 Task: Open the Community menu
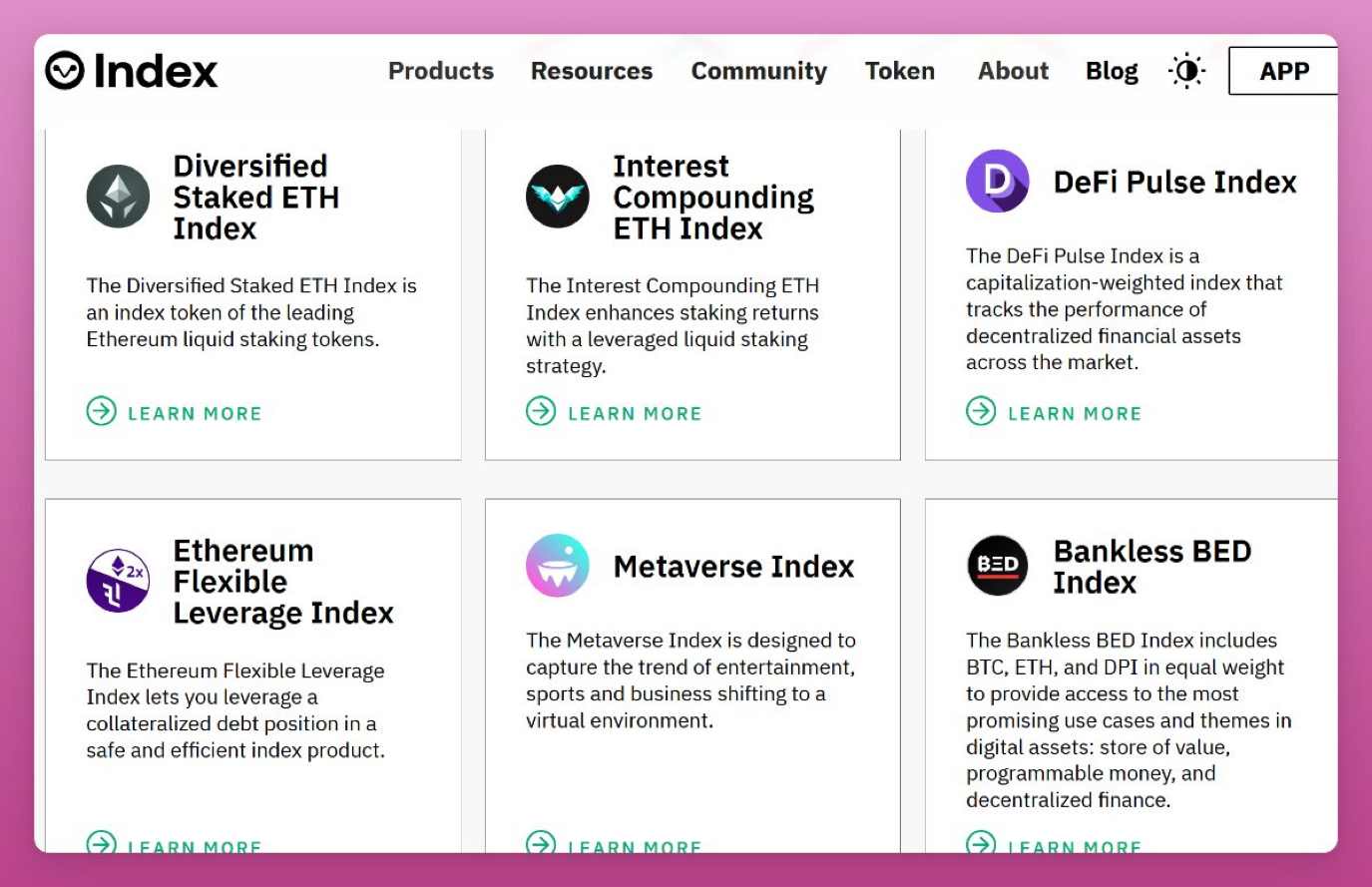coord(759,72)
